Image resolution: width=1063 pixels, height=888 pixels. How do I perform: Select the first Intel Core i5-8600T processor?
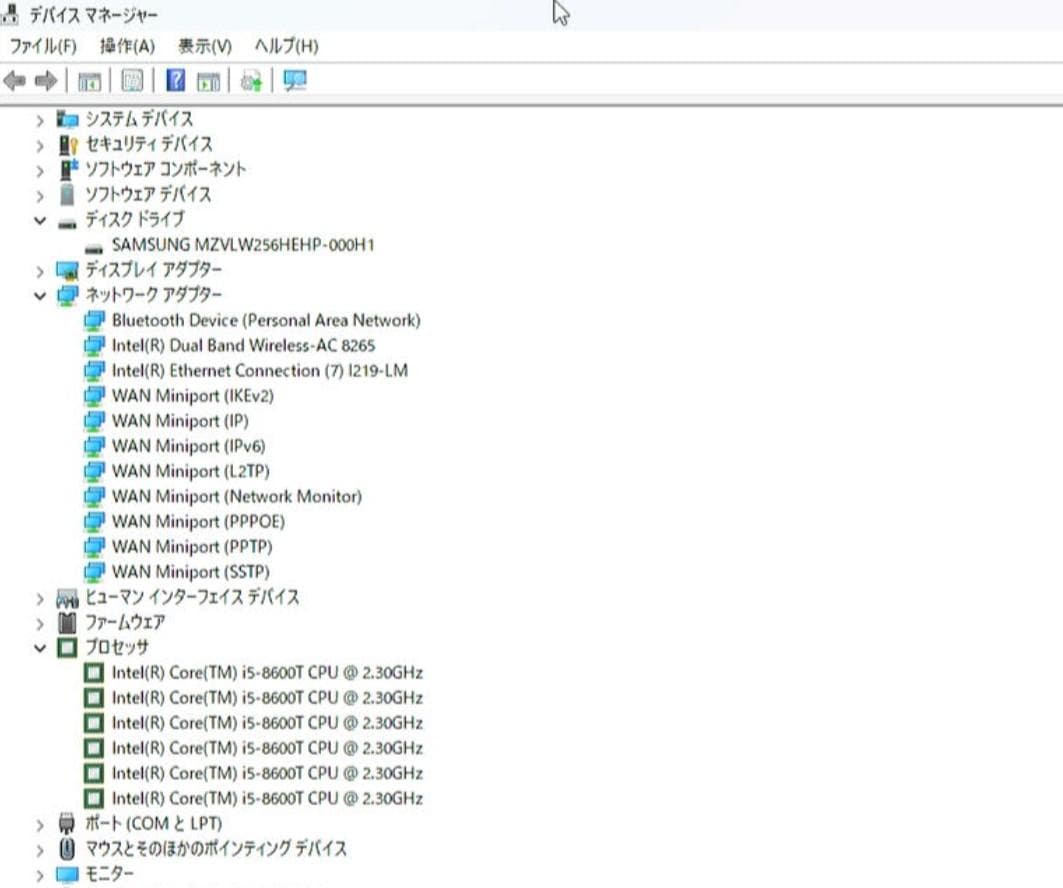point(266,672)
